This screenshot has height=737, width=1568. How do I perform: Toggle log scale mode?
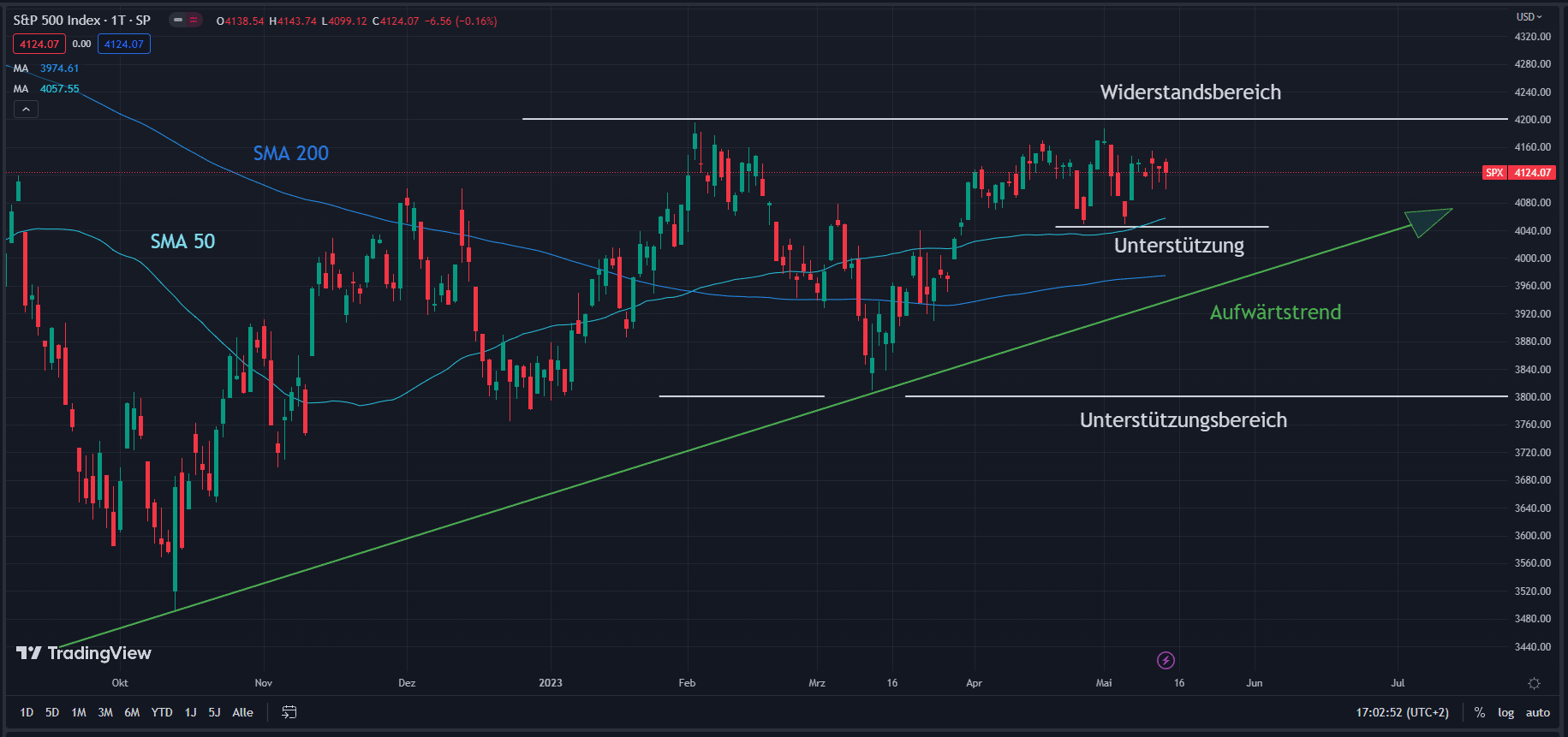pos(1505,712)
